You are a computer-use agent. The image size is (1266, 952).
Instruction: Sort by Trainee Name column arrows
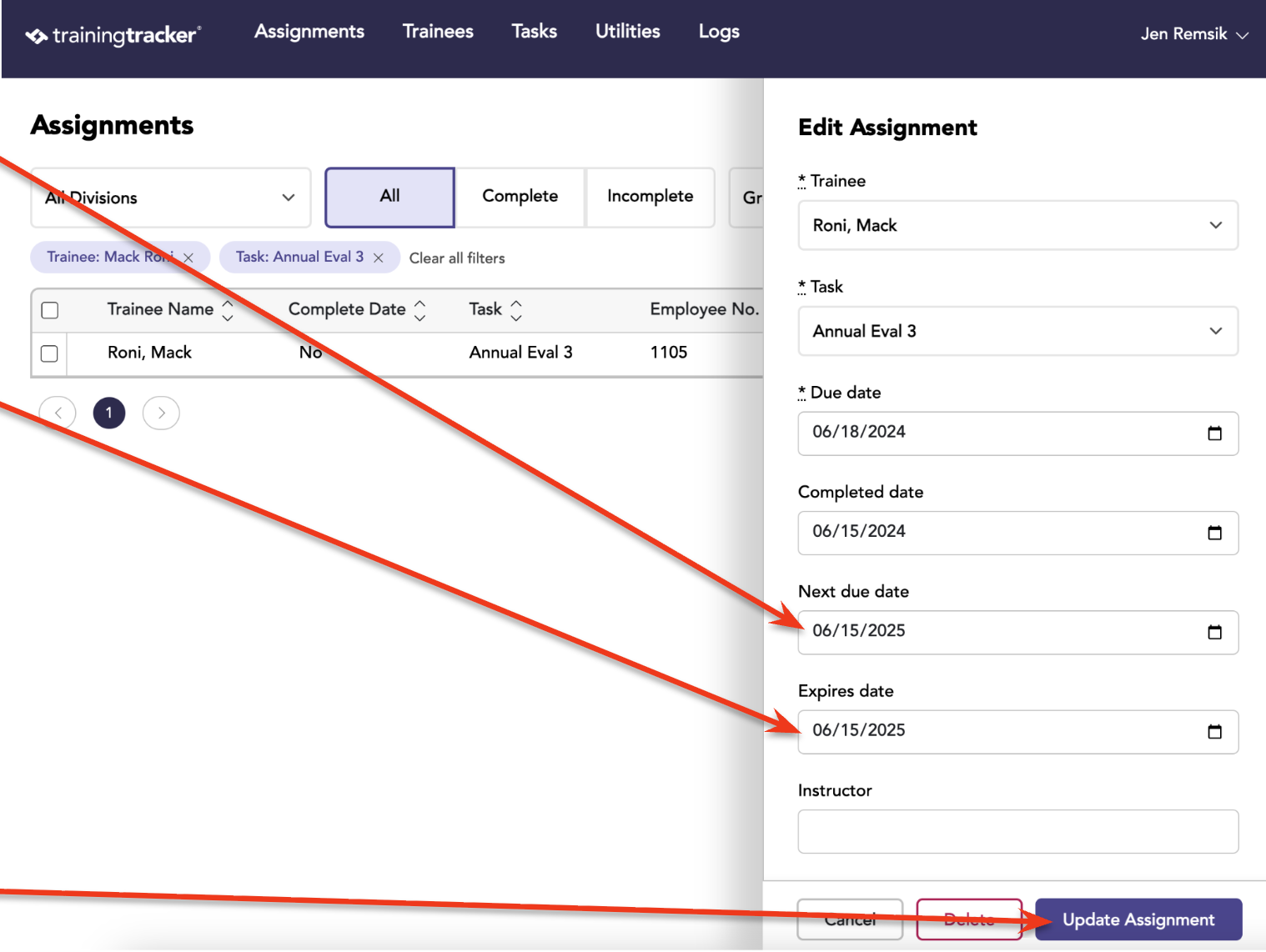(x=228, y=310)
